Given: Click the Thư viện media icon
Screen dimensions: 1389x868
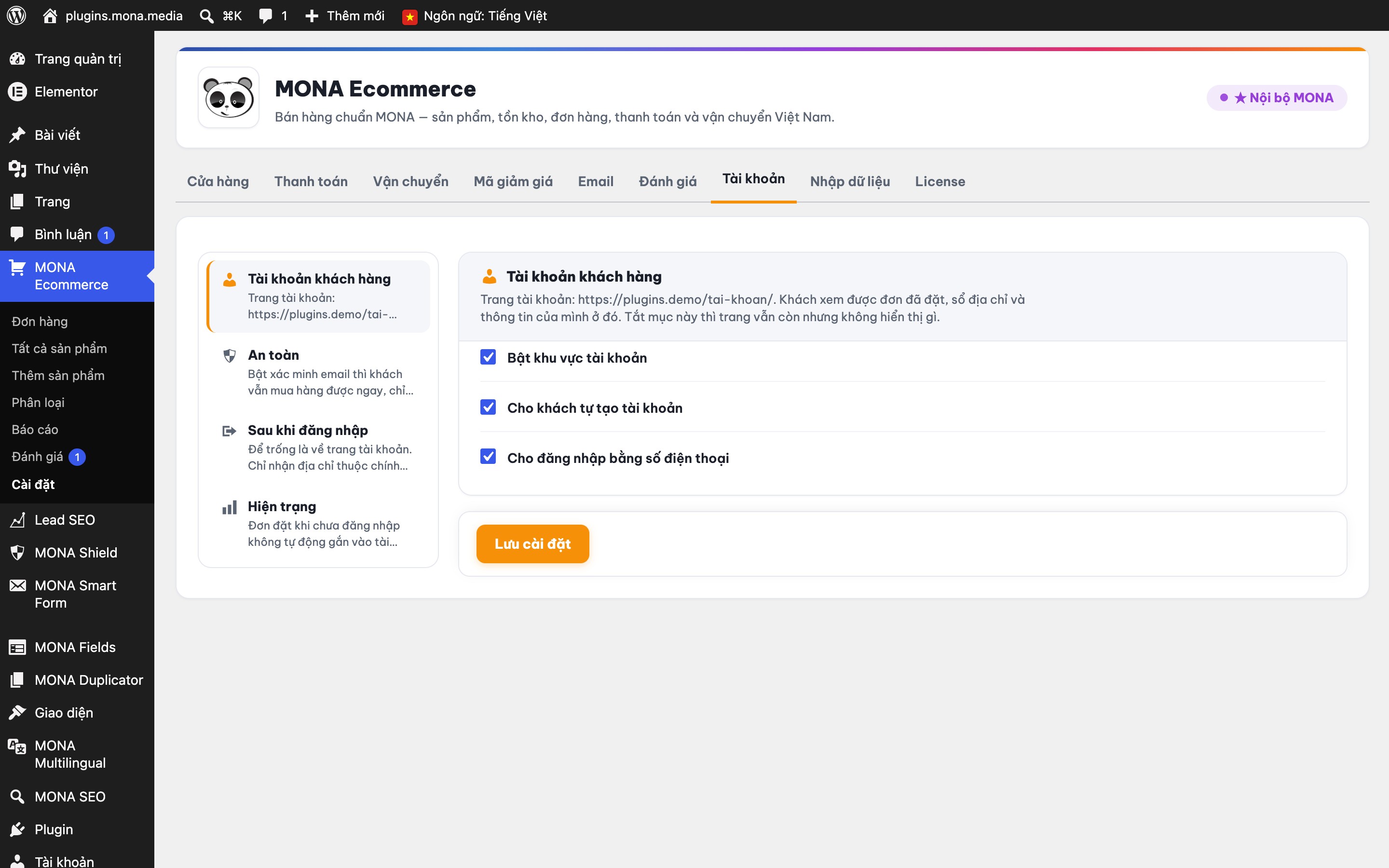Looking at the screenshot, I should (17, 169).
